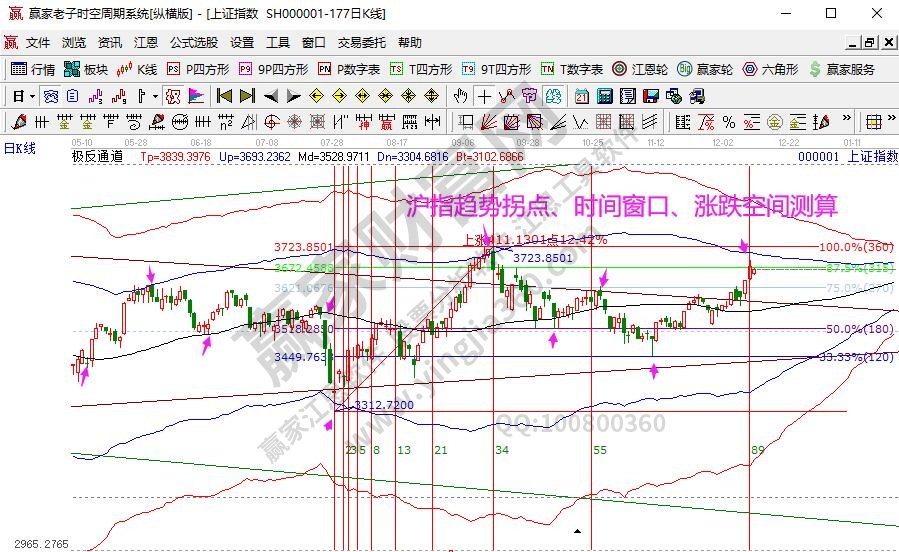Jump to first bar with green skip-back arrow
899x552 pixels.
[x=223, y=96]
